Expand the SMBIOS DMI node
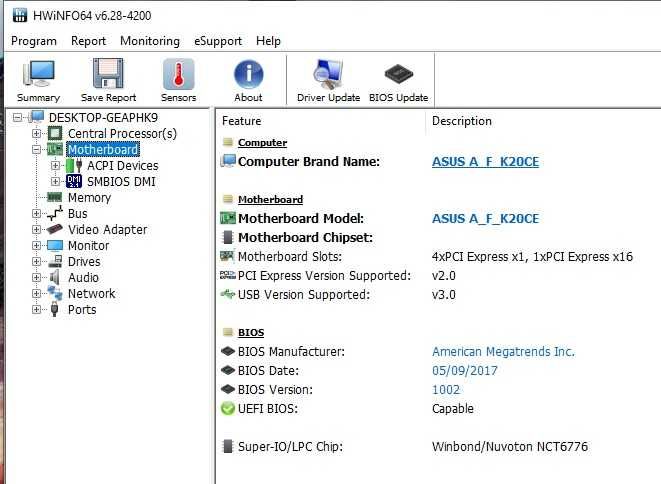The image size is (661, 484). point(56,181)
